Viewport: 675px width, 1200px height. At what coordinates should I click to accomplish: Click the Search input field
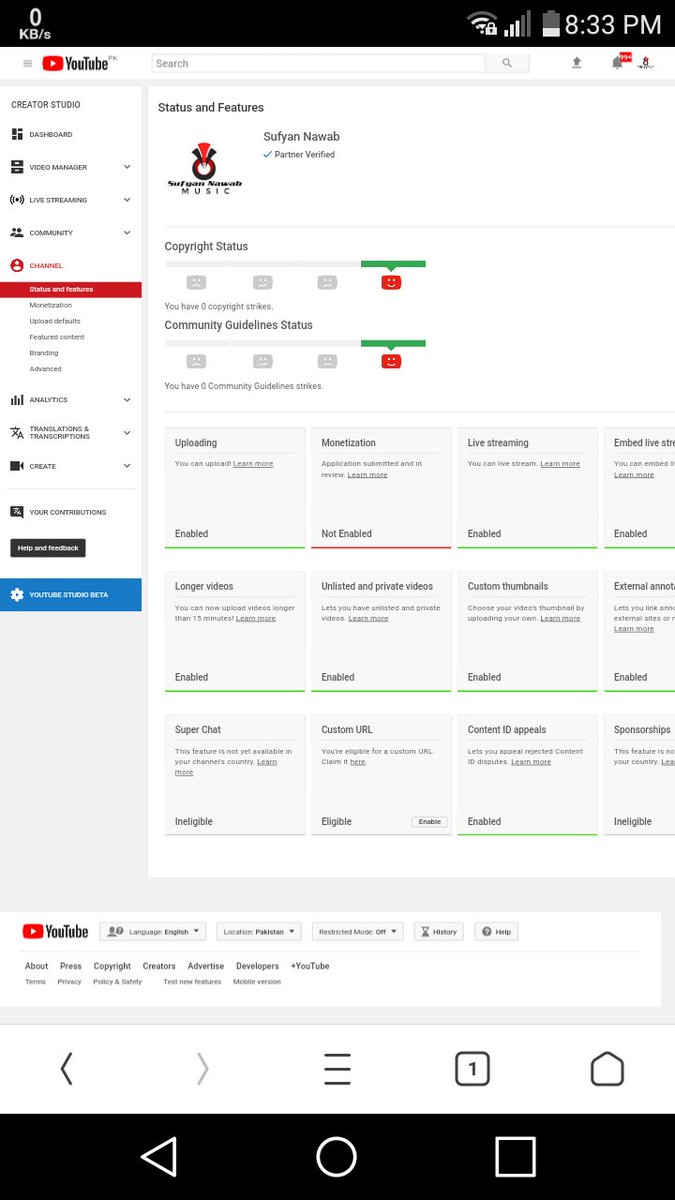pos(319,63)
